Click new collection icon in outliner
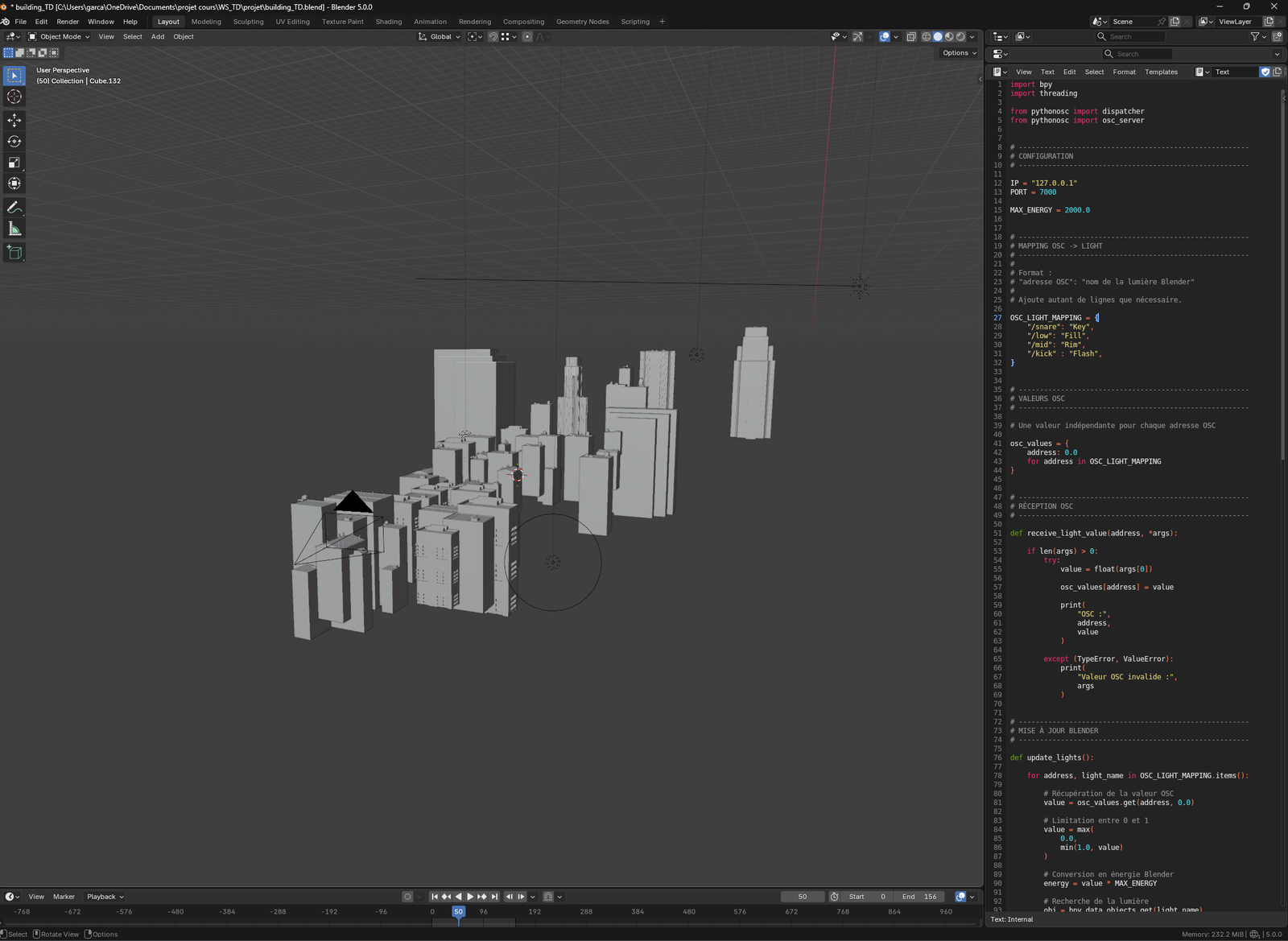 tap(1277, 36)
